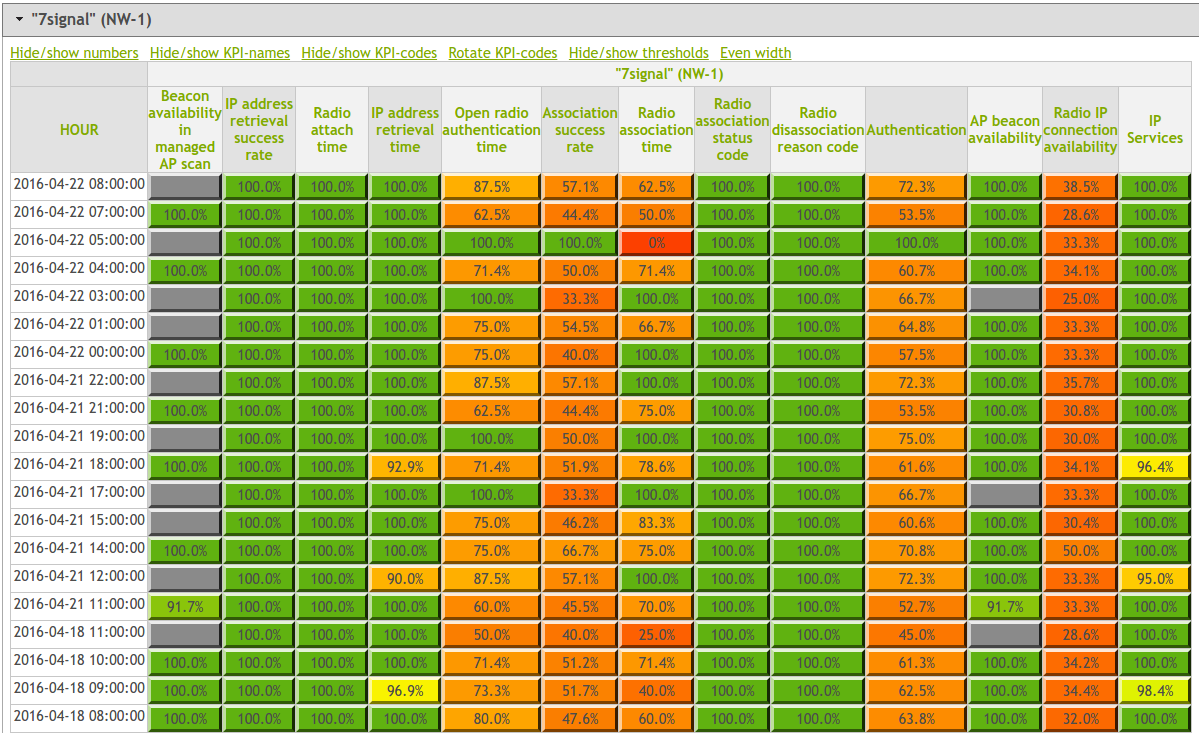This screenshot has height=733, width=1199.
Task: Click 83.3% Radio association time cell
Action: [656, 523]
